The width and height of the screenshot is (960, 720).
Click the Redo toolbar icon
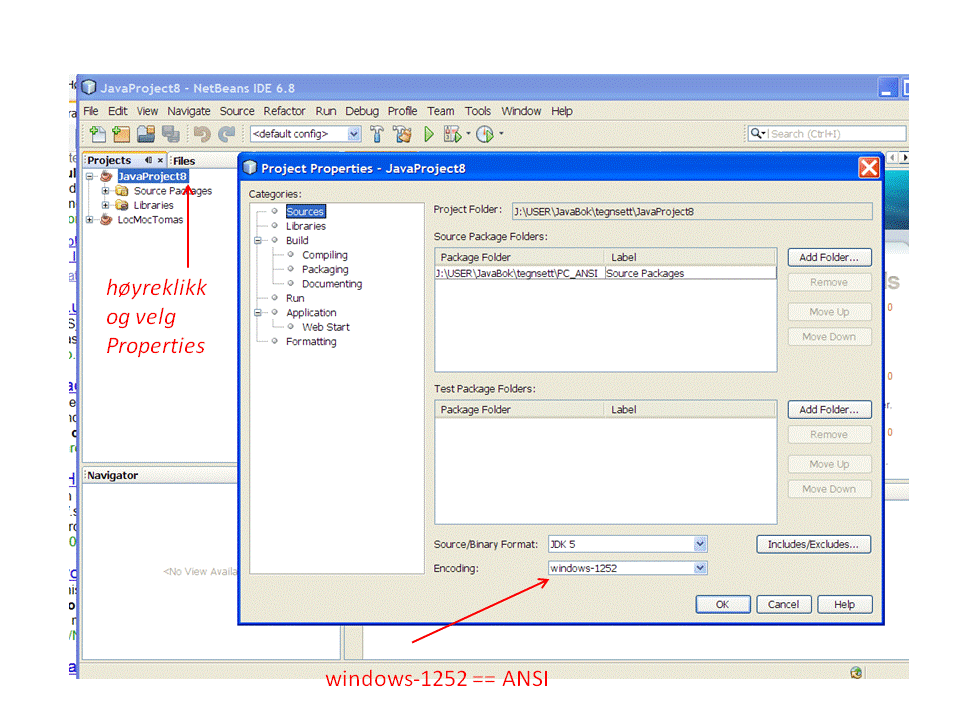click(x=227, y=133)
